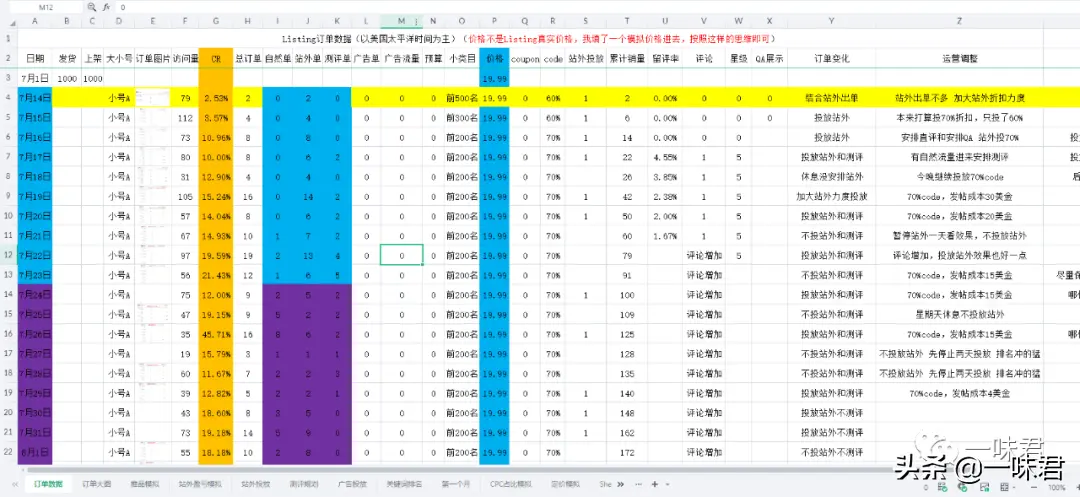Select the 站外投放 sheet tab
Viewport: 1080px width, 497px height.
pos(256,484)
